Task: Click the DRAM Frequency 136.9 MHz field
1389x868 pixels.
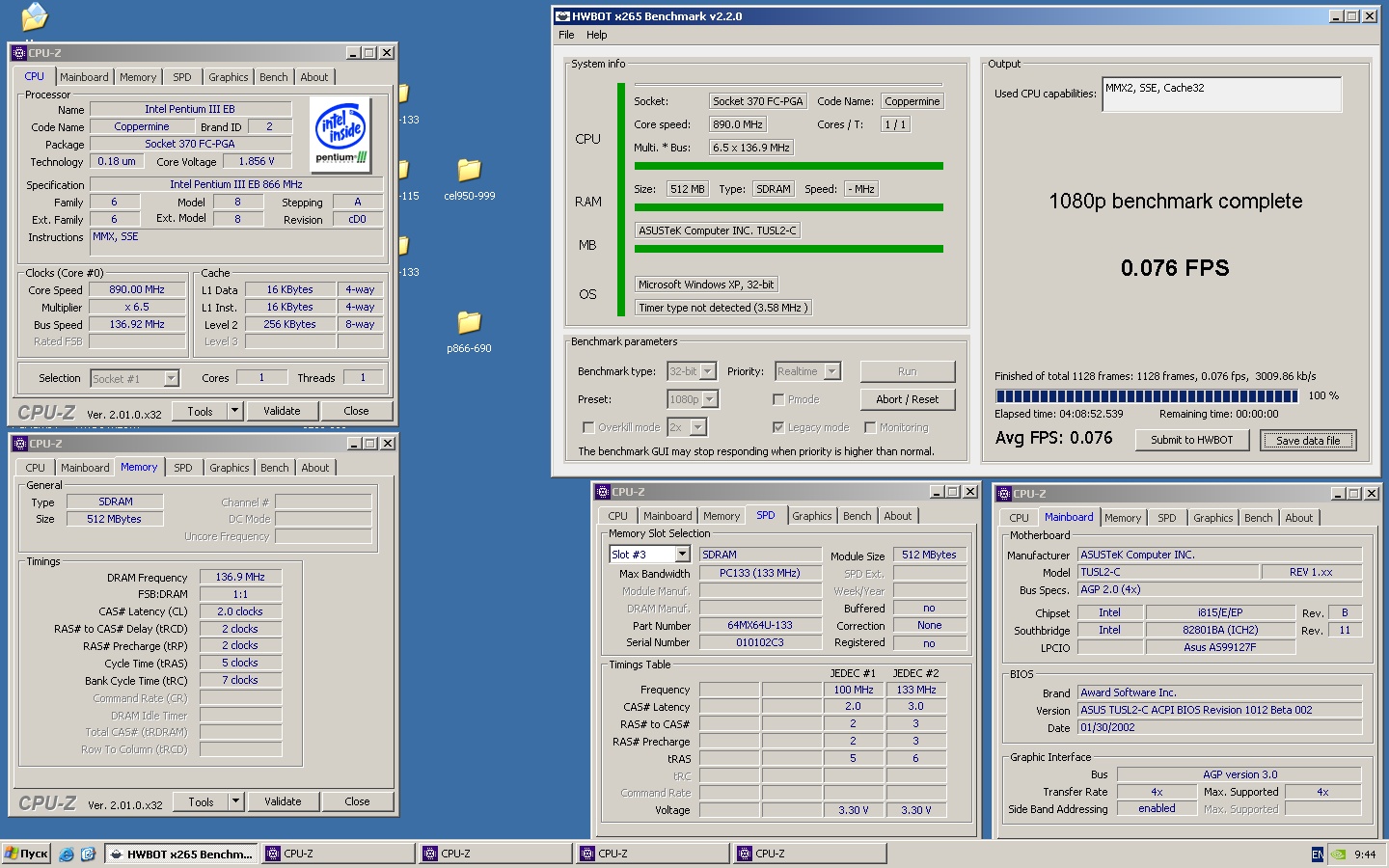Action: [240, 577]
